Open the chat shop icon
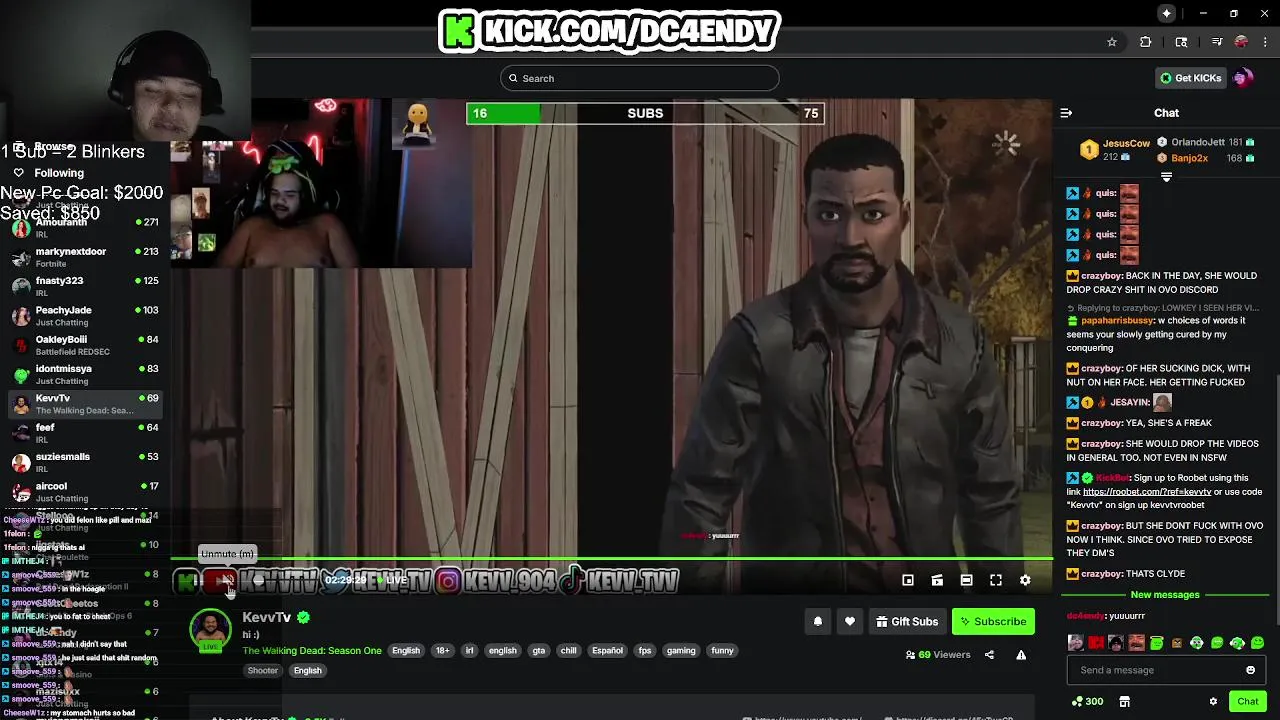The height and width of the screenshot is (720, 1280). [1124, 702]
